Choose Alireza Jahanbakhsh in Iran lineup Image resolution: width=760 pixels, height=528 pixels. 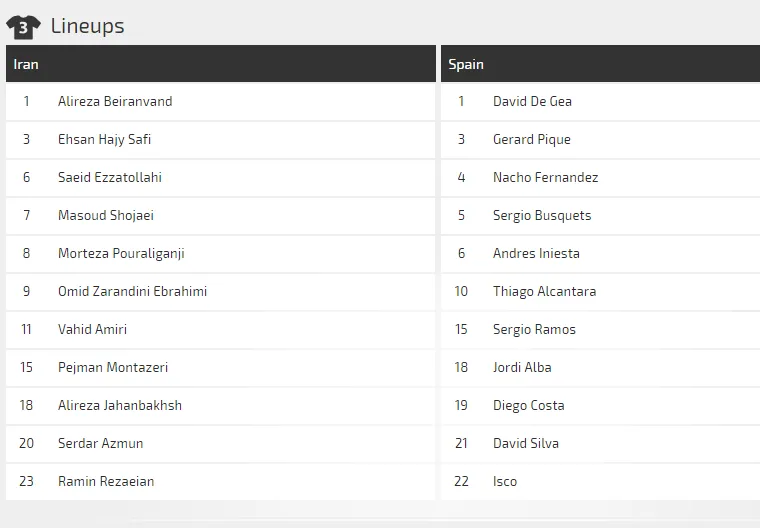coord(120,405)
